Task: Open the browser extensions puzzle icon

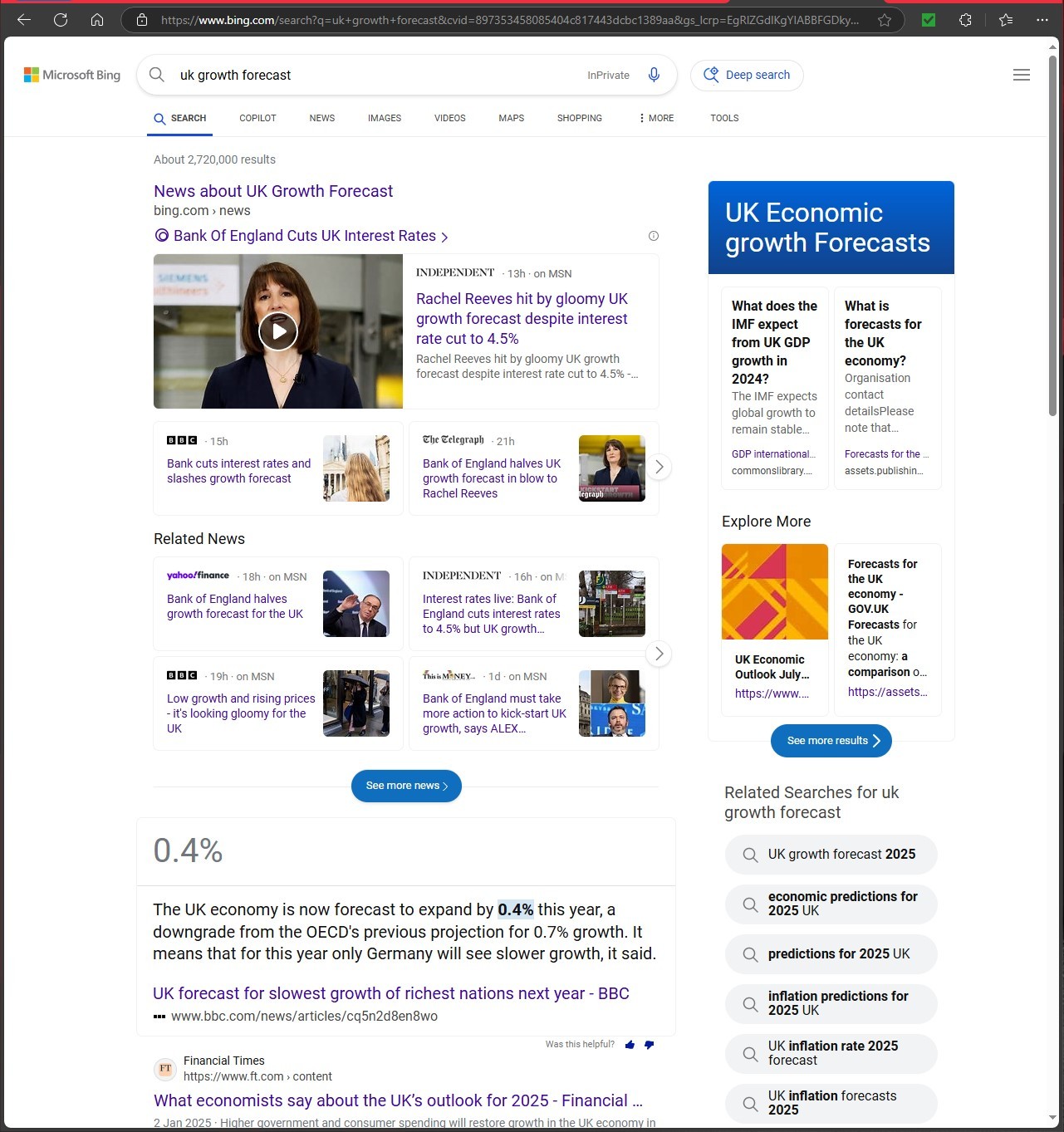Action: 965,20
